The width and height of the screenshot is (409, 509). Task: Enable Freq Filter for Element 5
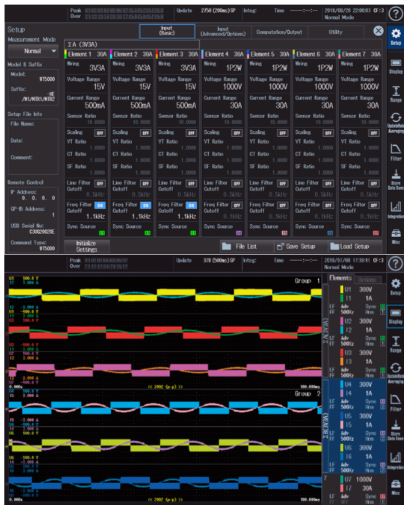pos(283,205)
